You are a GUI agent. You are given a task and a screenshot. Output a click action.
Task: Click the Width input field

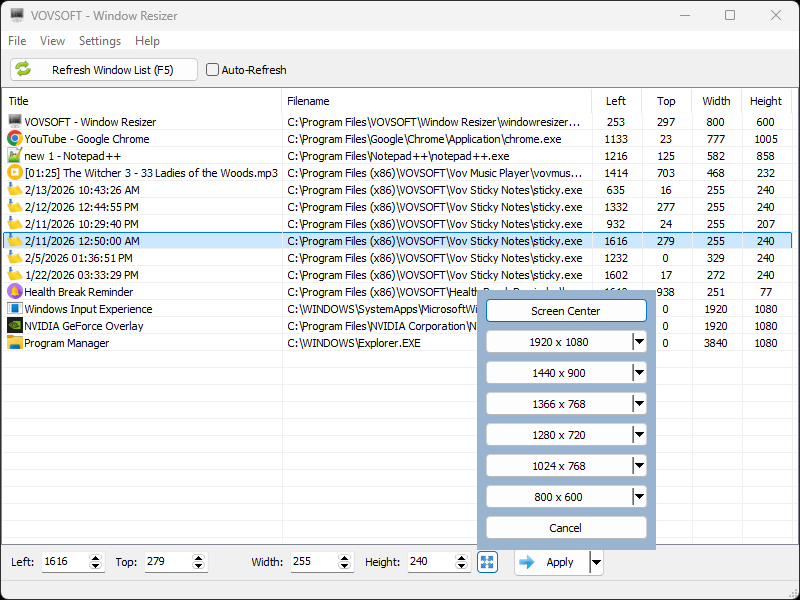(313, 562)
